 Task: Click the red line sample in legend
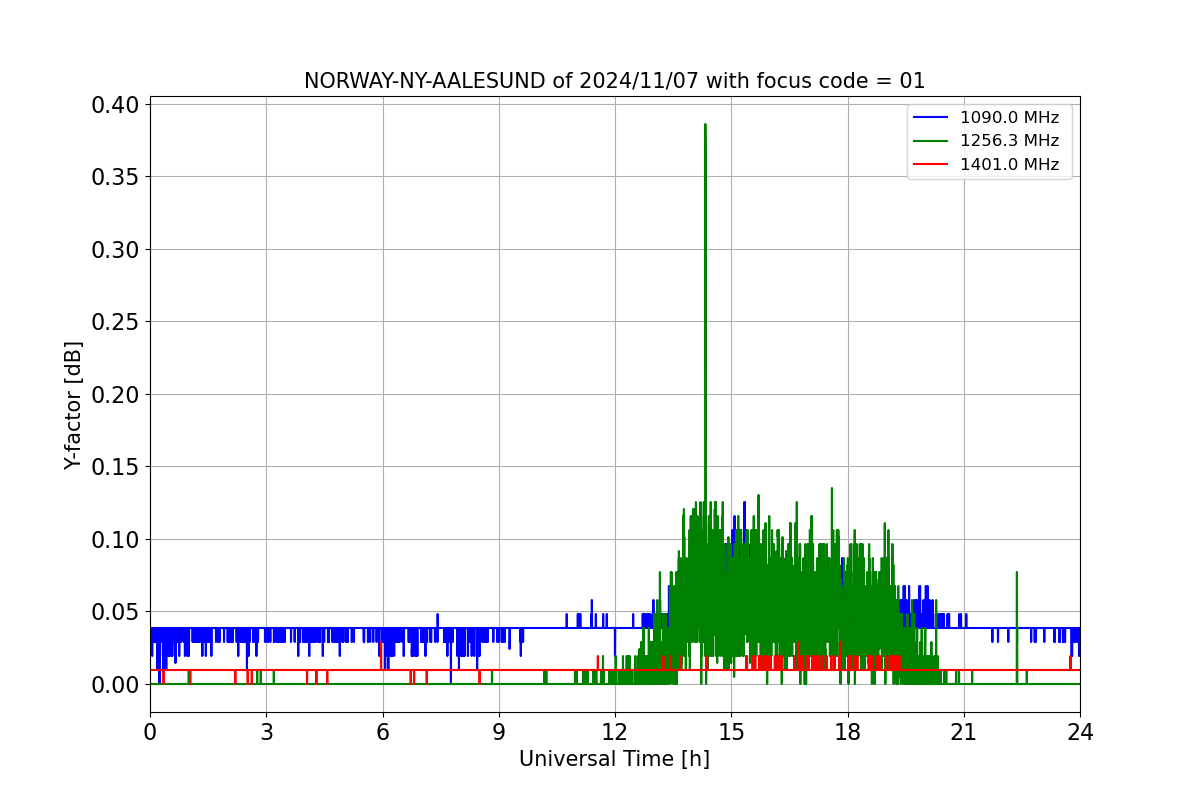pyautogui.click(x=932, y=165)
